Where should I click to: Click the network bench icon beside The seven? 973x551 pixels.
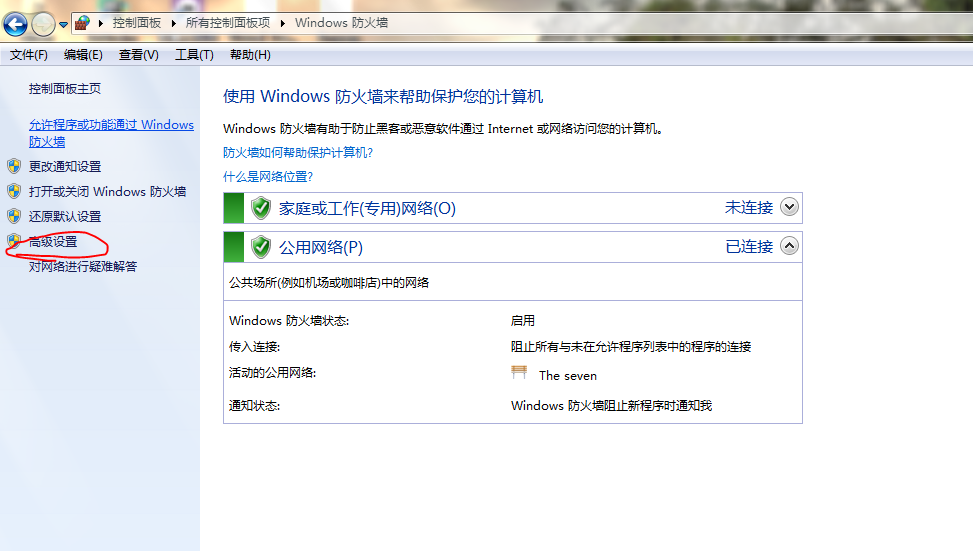coord(519,372)
